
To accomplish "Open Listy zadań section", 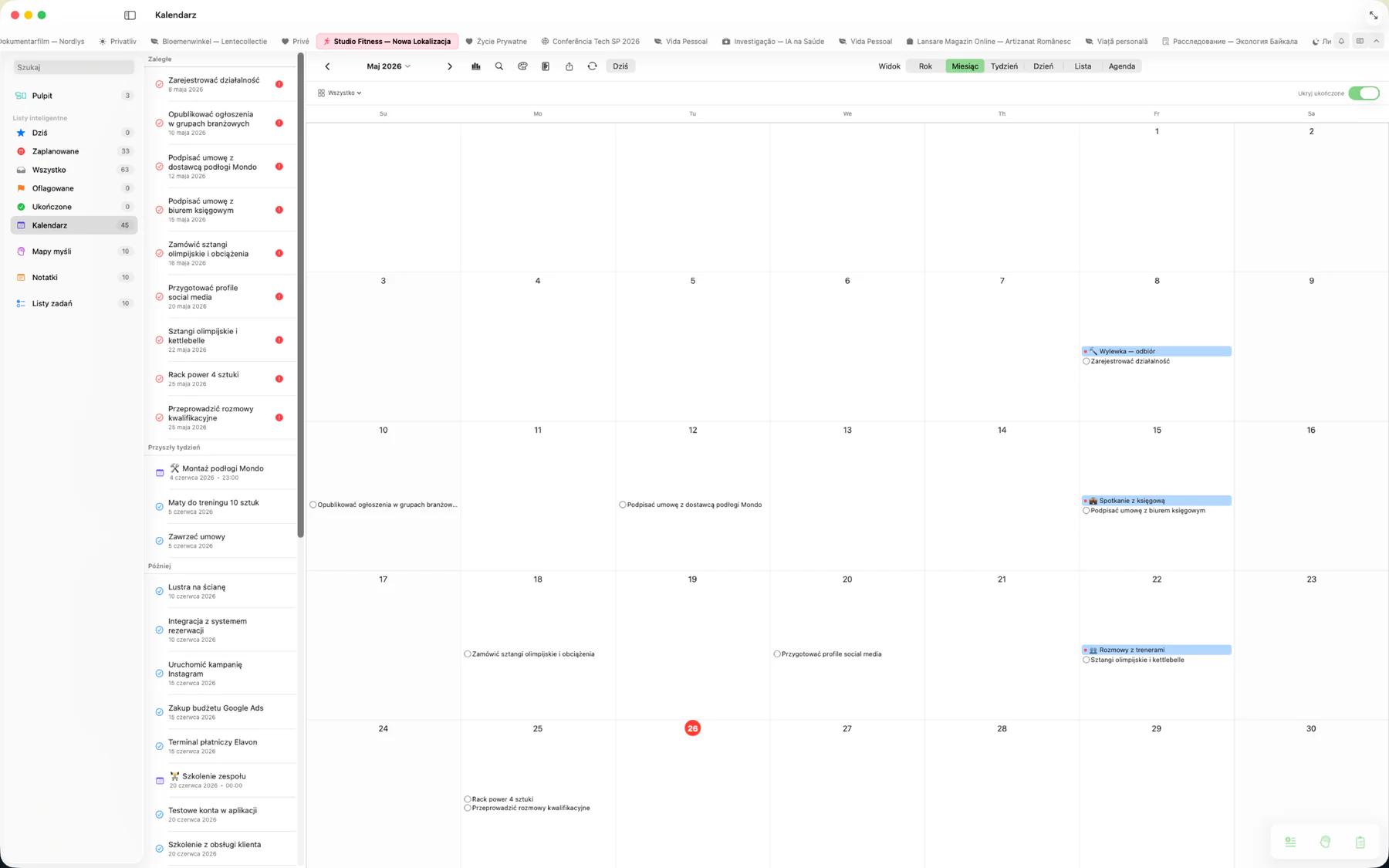I will coord(74,304).
